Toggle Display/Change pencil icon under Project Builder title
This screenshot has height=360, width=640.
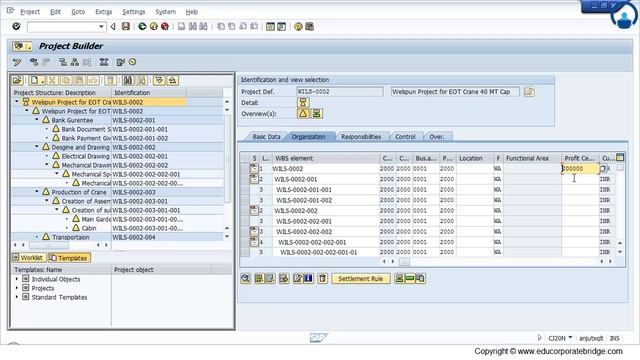click(17, 62)
